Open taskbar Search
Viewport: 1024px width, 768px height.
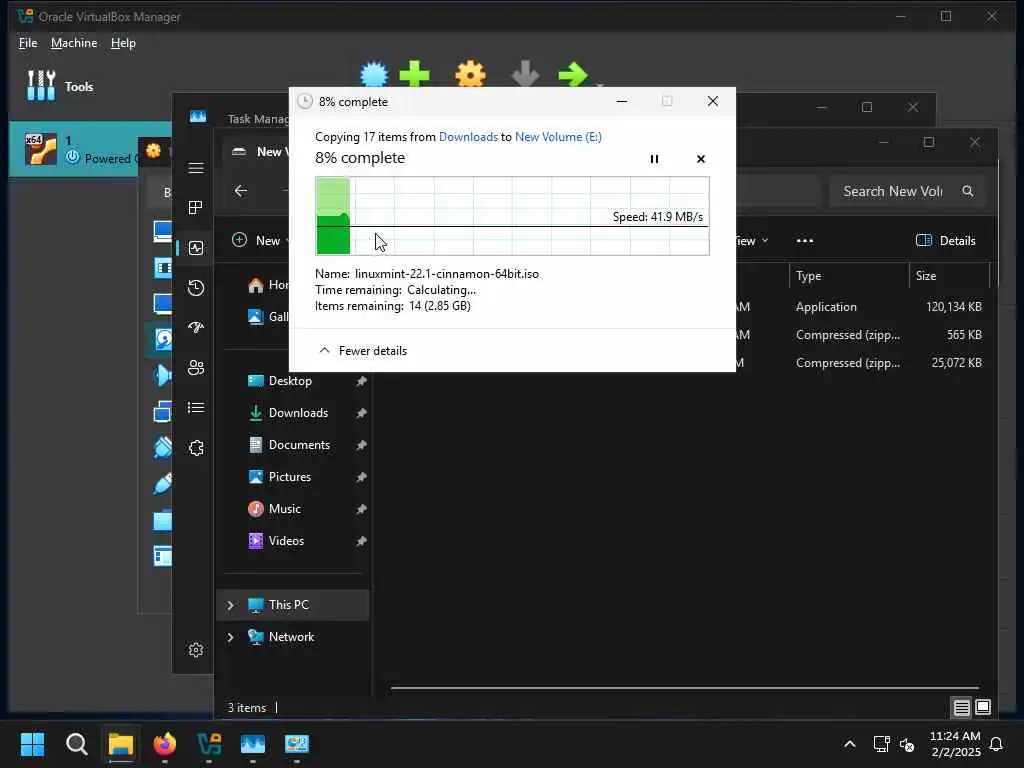pyautogui.click(x=77, y=744)
